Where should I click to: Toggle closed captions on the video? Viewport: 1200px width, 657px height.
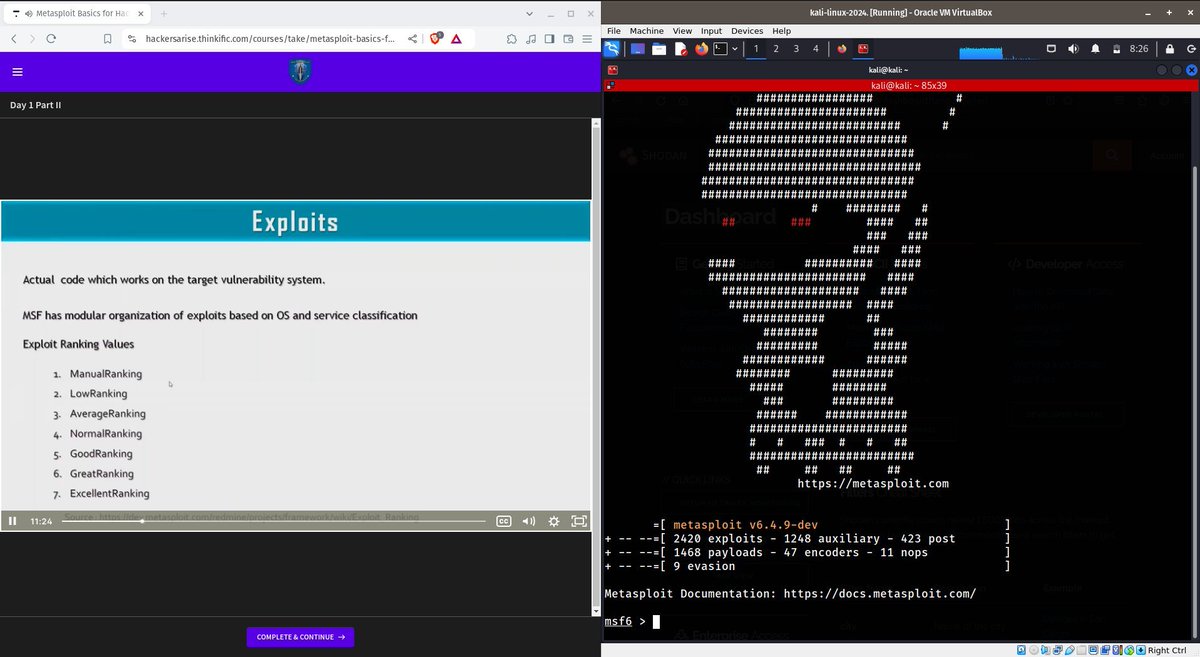[x=503, y=520]
